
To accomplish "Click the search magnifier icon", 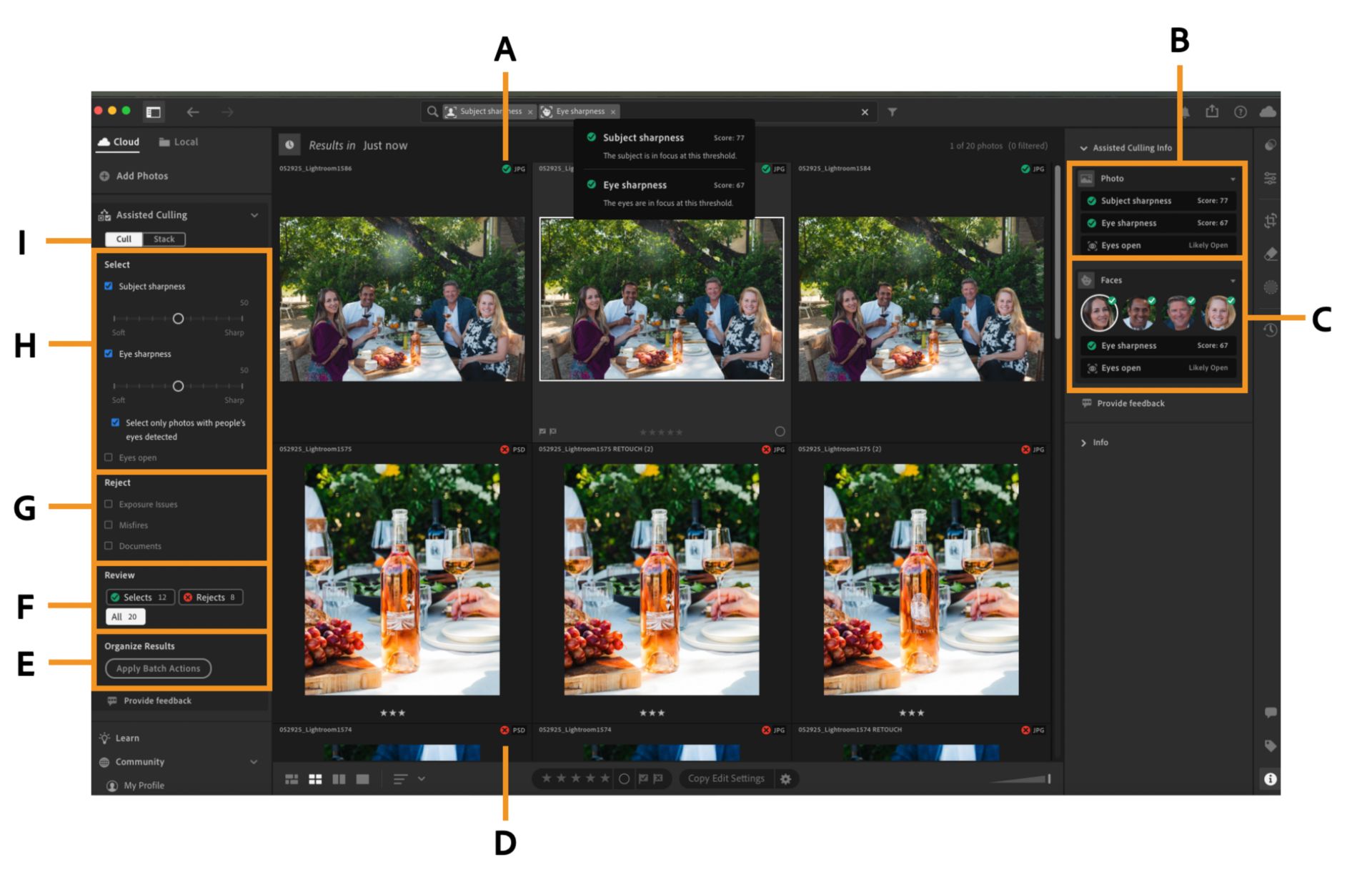I will pos(432,112).
